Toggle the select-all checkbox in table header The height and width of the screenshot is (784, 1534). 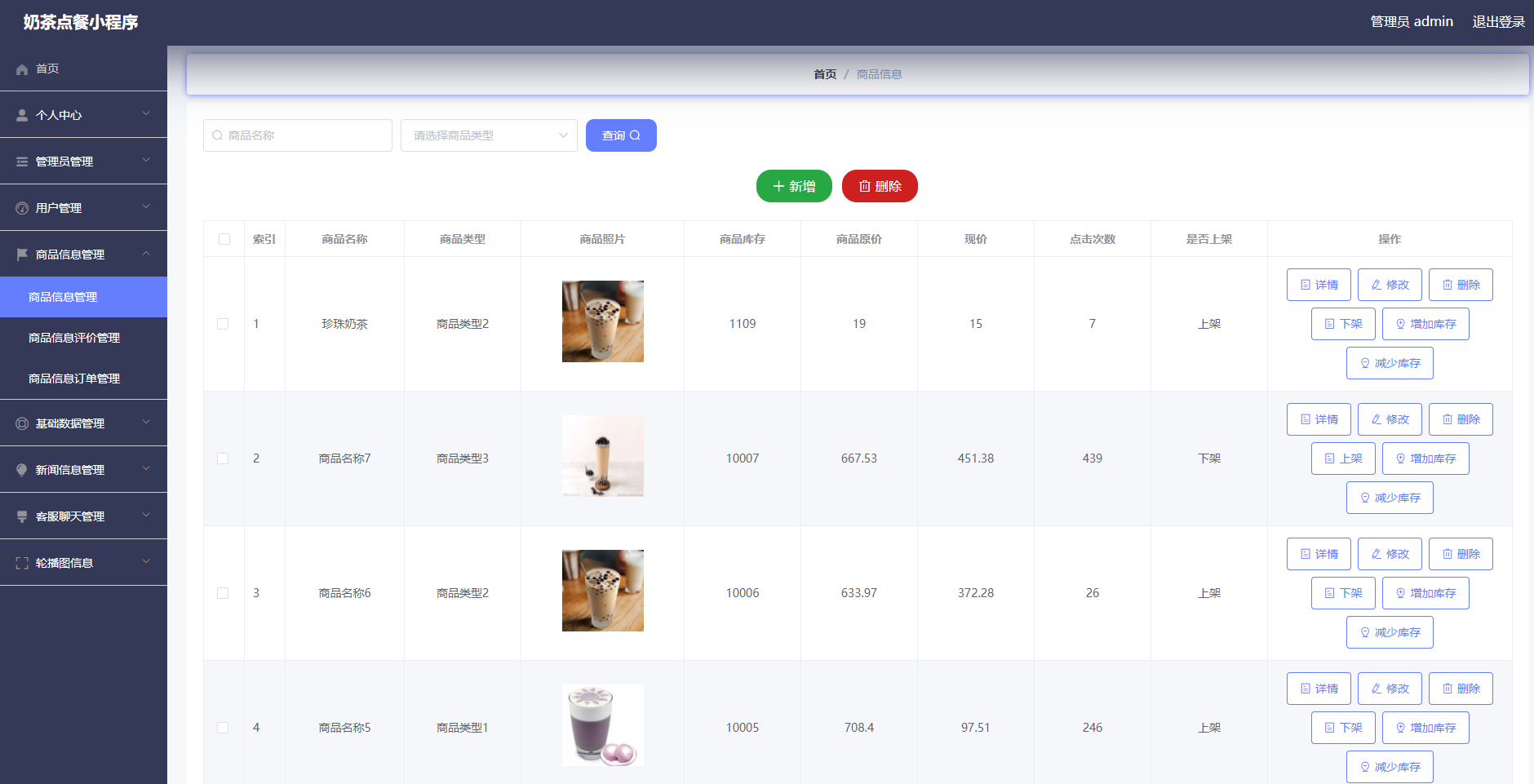tap(223, 238)
